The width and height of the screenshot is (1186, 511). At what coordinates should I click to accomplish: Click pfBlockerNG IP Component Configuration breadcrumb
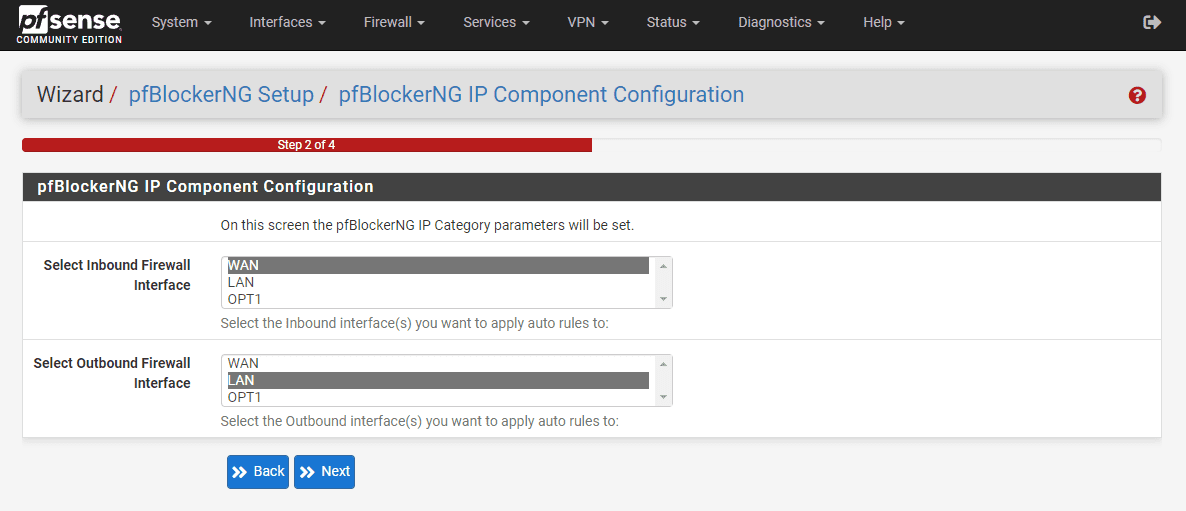(541, 95)
